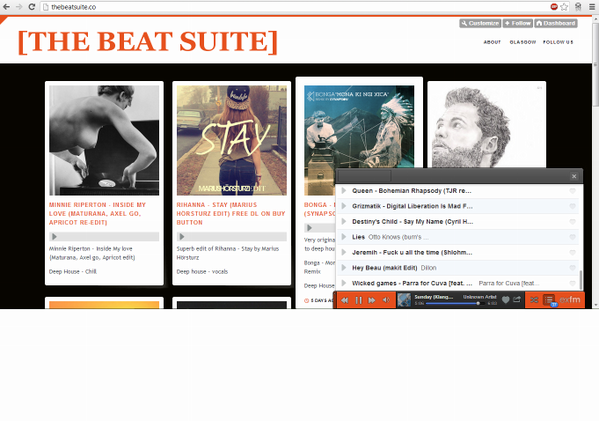Click the Unknown Artist label in player

(479, 297)
